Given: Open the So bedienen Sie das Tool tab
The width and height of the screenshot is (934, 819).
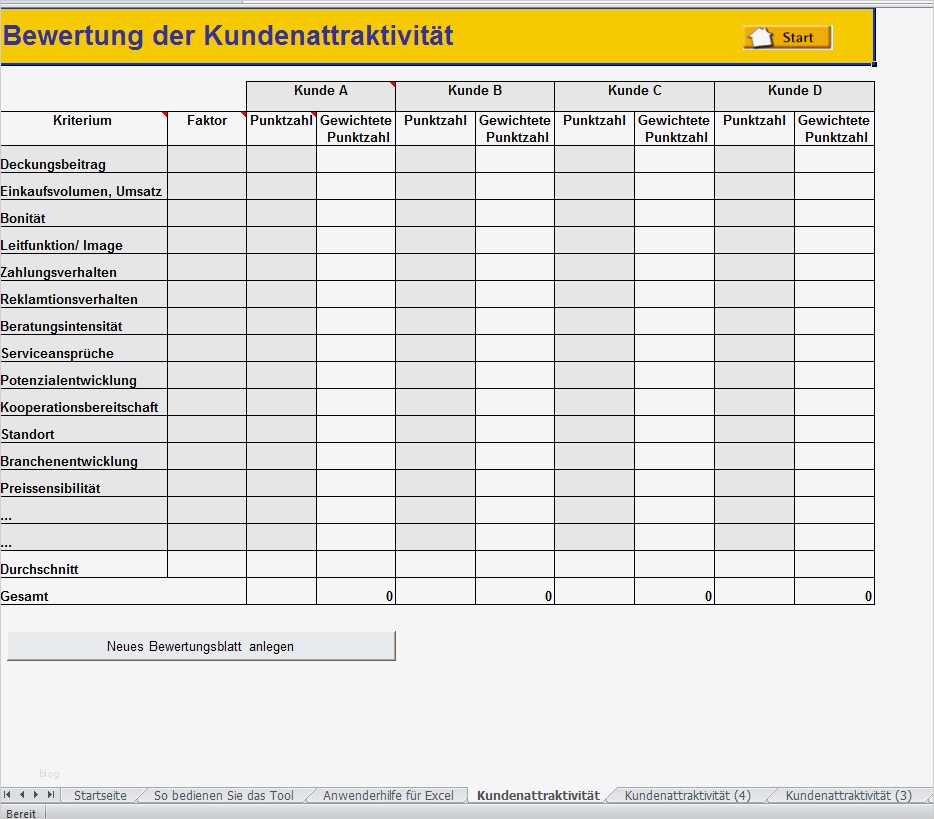Looking at the screenshot, I should (x=222, y=795).
